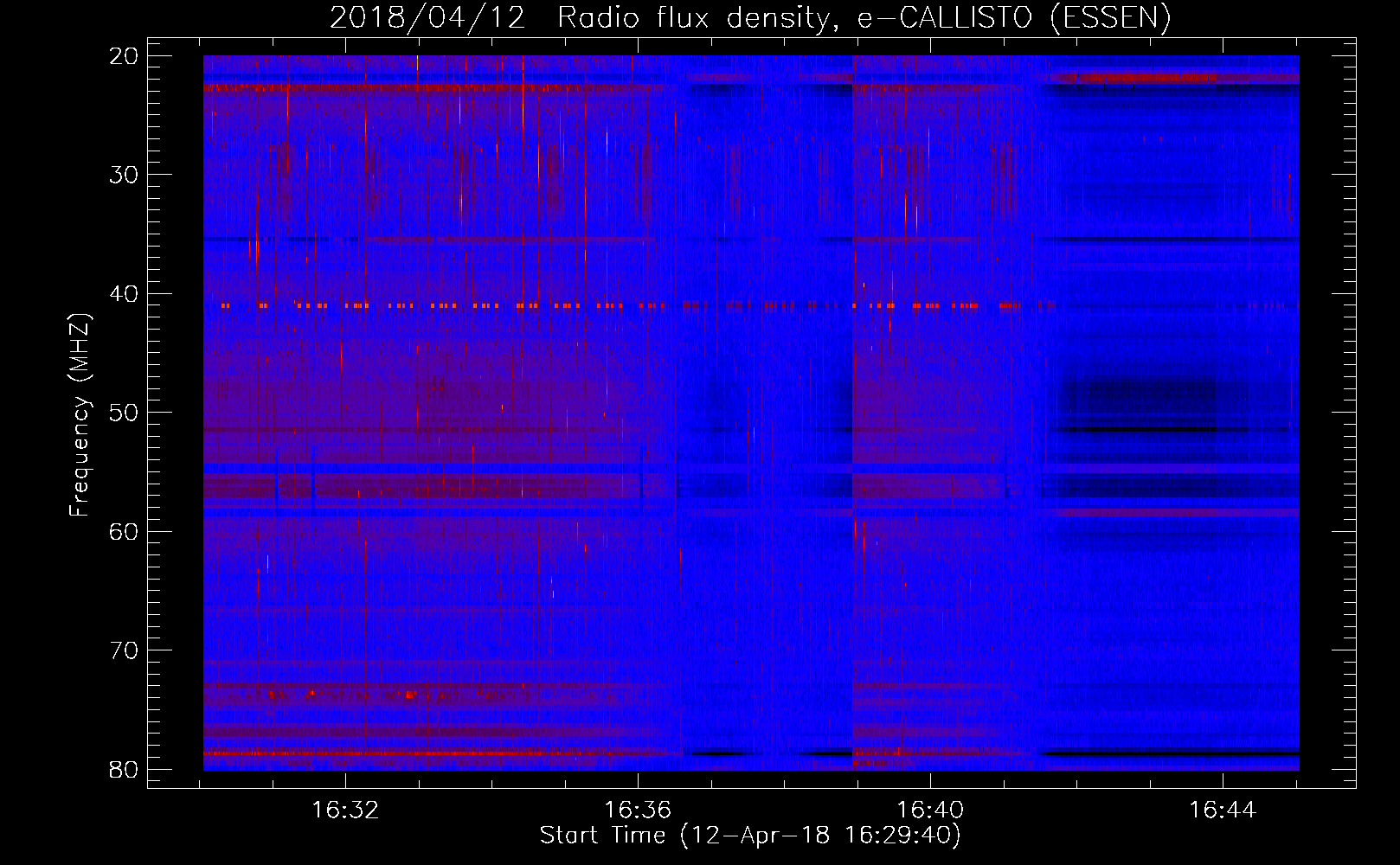Click the '16:44' time tick label

click(1222, 811)
